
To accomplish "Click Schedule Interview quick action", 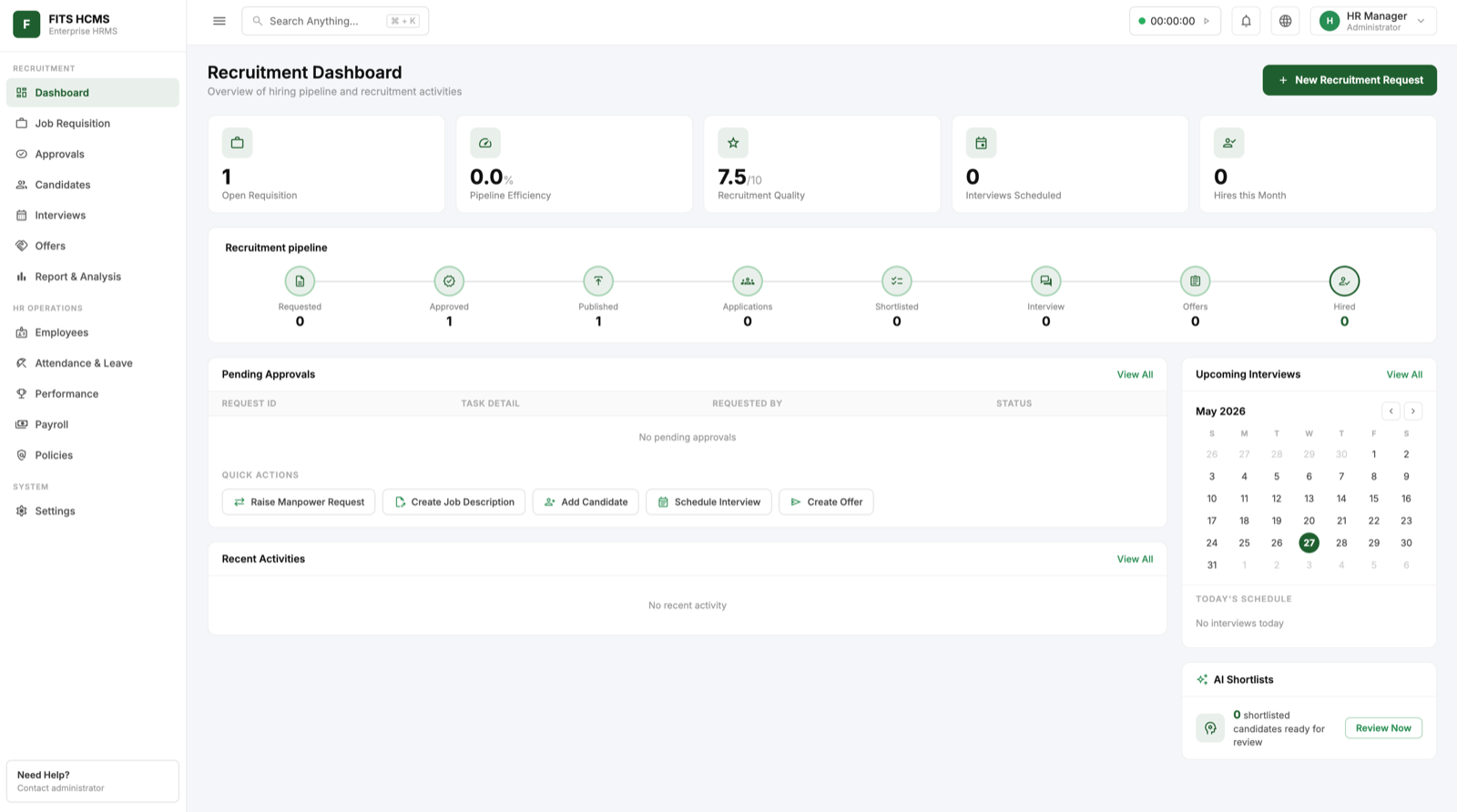I will point(708,502).
